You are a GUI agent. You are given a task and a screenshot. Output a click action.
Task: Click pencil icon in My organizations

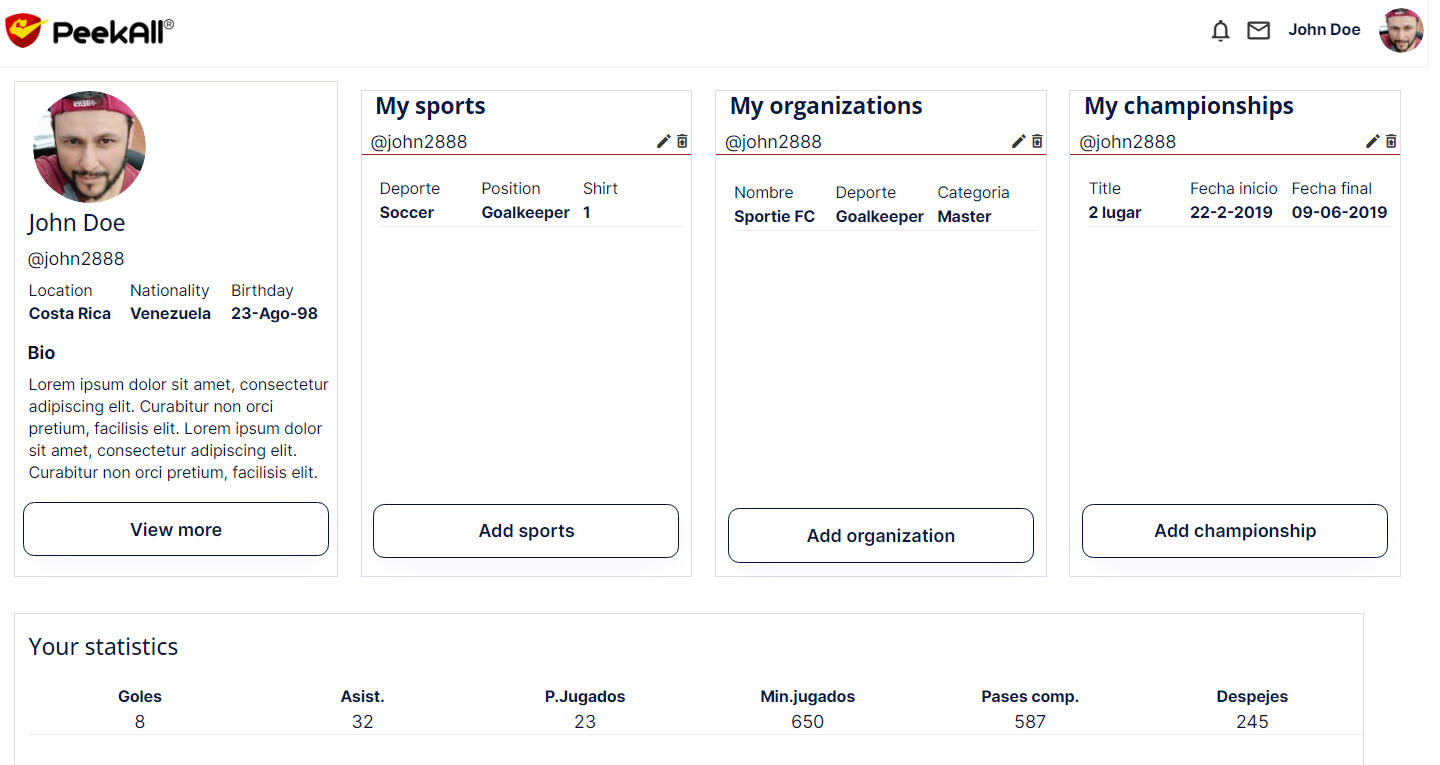pyautogui.click(x=1018, y=142)
